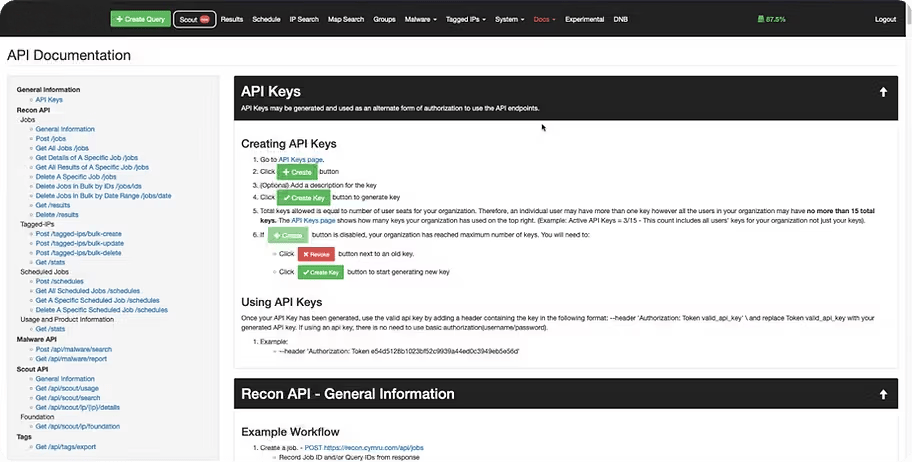Image resolution: width=912 pixels, height=462 pixels.
Task: Open the Docs dropdown in navbar
Action: (x=544, y=19)
